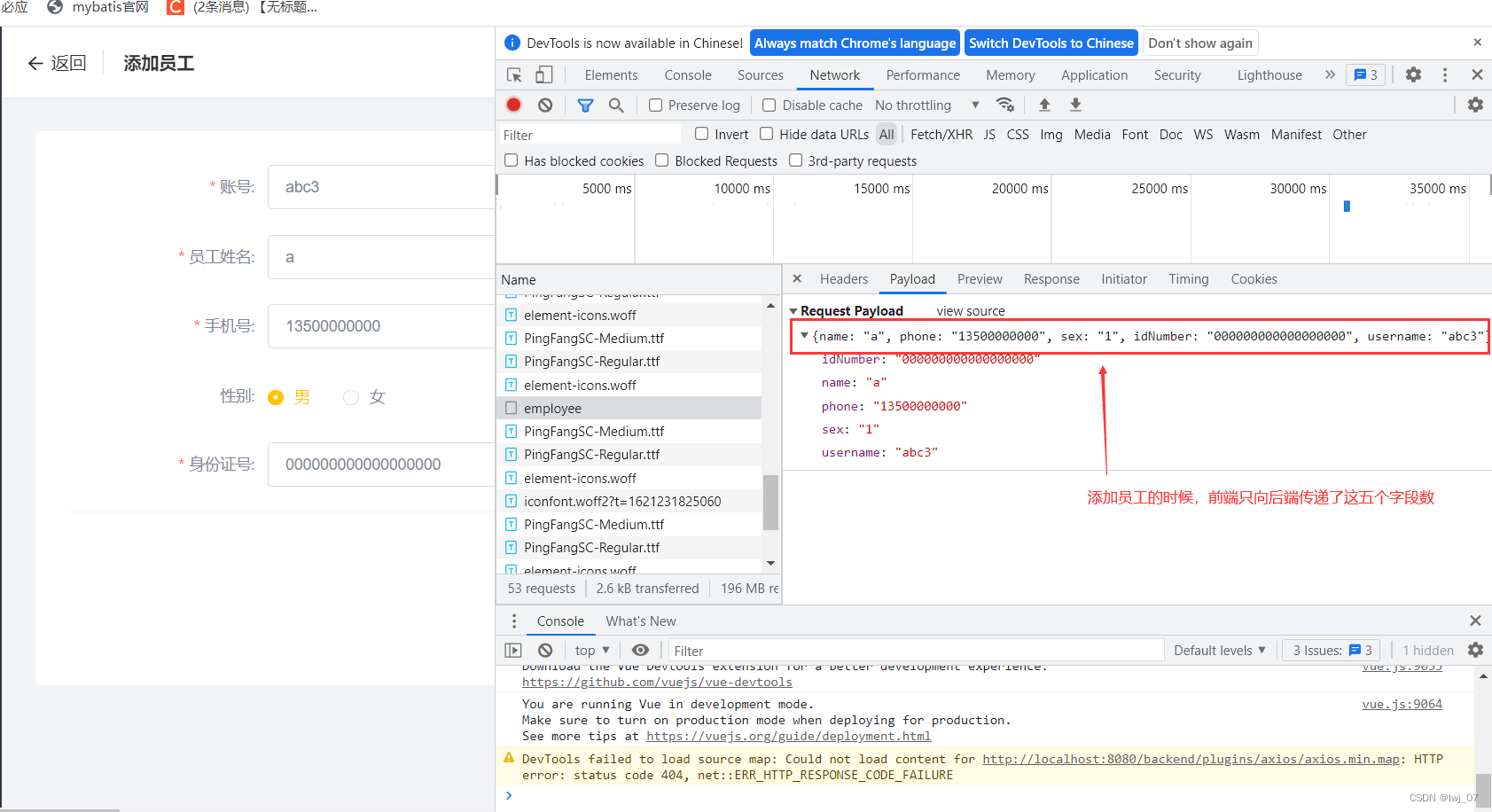Open network panel settings gear
This screenshot has height=812, width=1492.
tap(1475, 105)
